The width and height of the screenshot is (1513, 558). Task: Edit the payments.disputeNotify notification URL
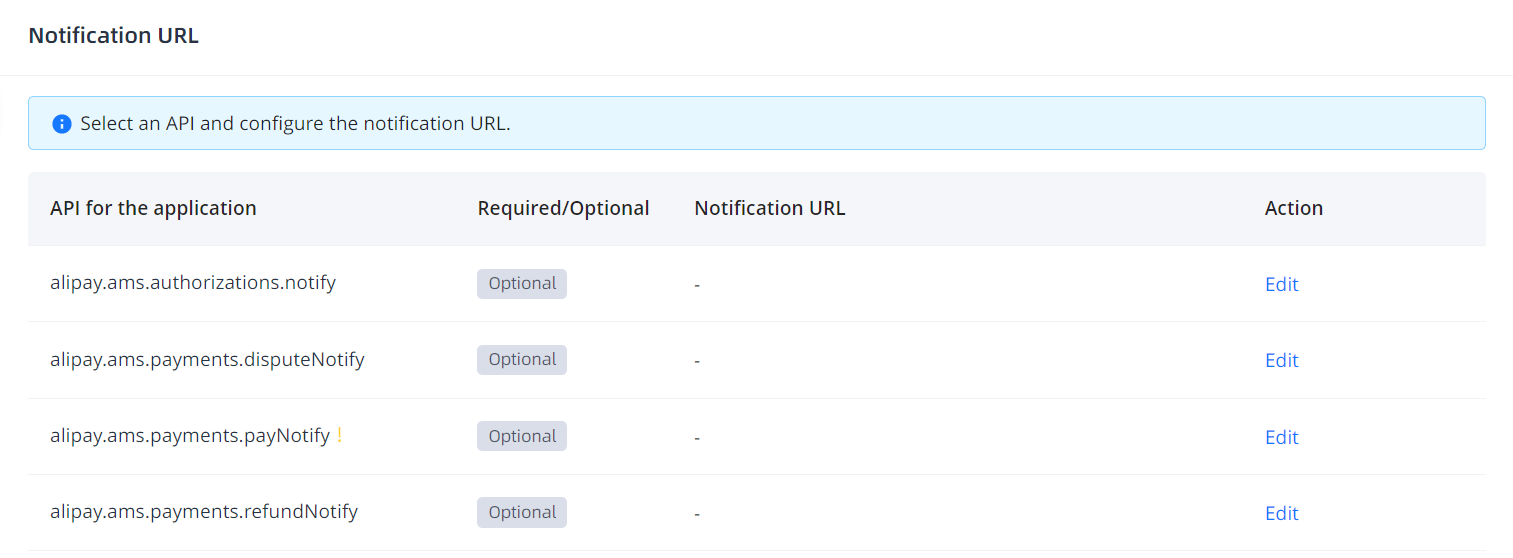coord(1281,360)
